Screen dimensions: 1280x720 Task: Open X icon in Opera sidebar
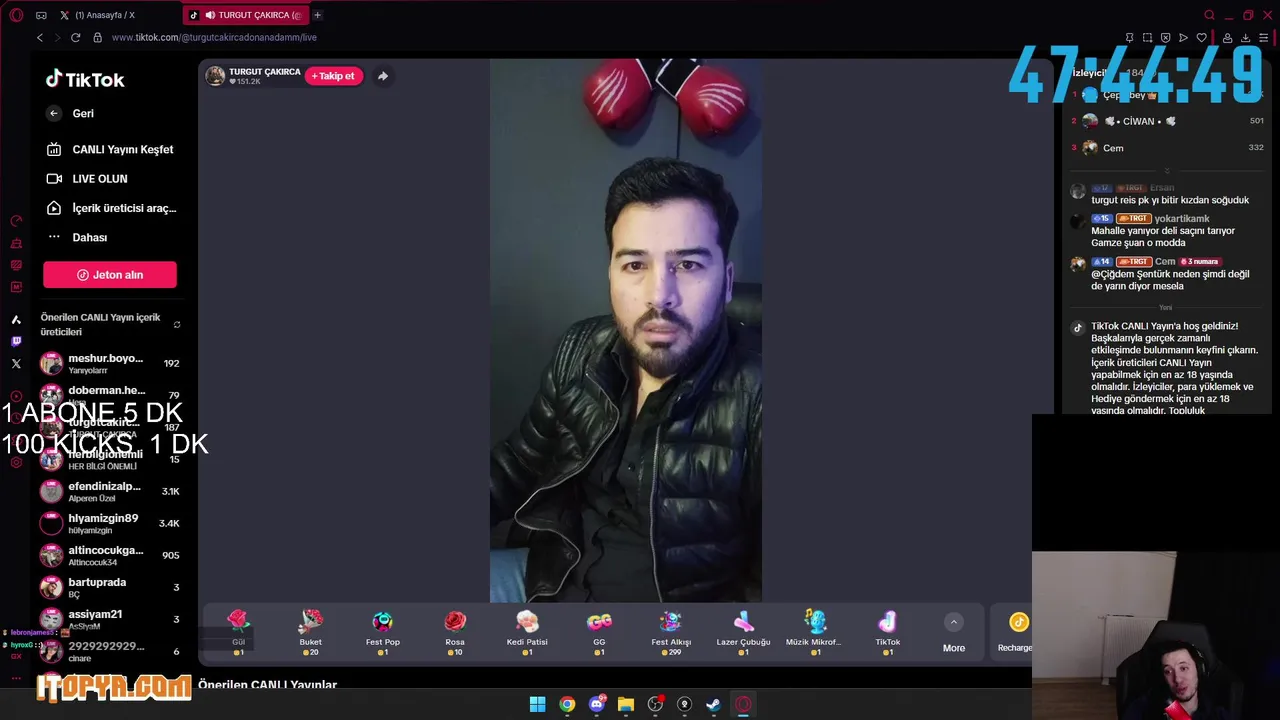(16, 364)
